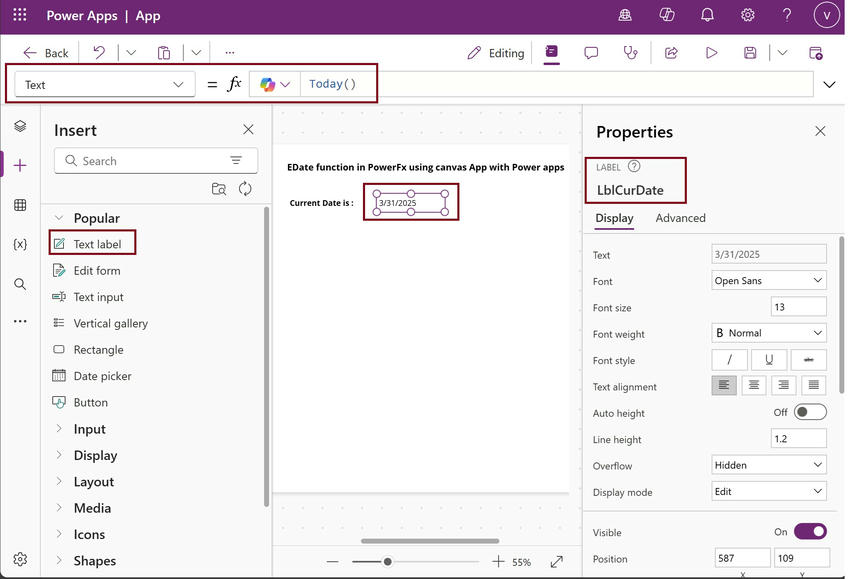Insert a Vertical gallery control
This screenshot has width=850, height=579.
(x=100, y=324)
